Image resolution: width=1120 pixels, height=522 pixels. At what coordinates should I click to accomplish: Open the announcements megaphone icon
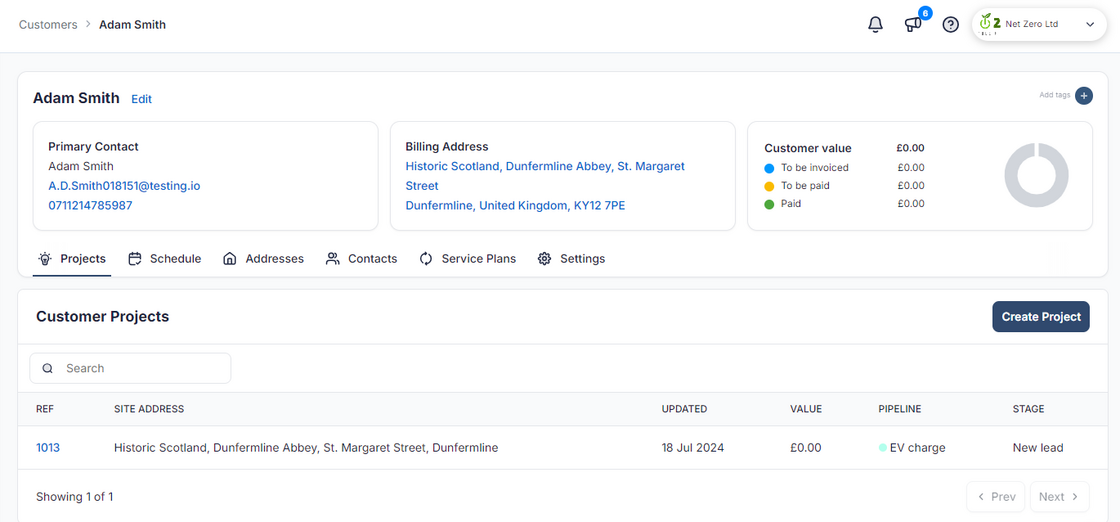[913, 25]
